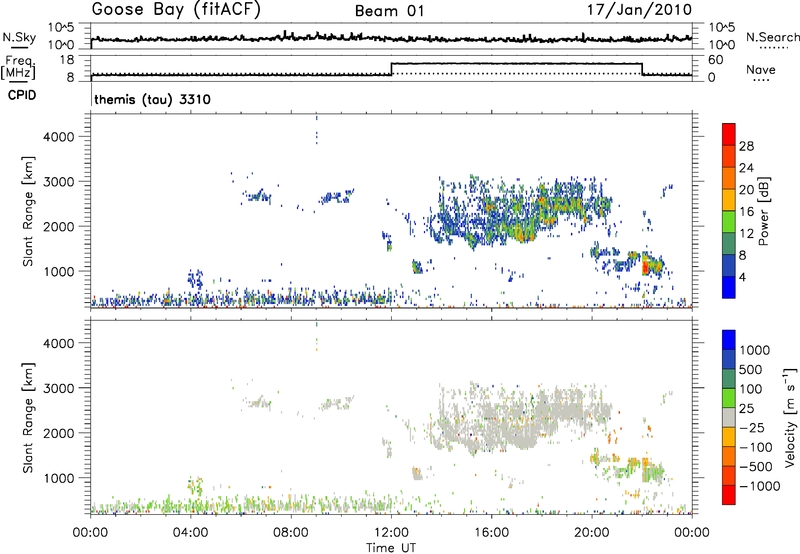Screen dimensions: 800x554
Task: Click the '20' power colorbar label
Action: [746, 190]
